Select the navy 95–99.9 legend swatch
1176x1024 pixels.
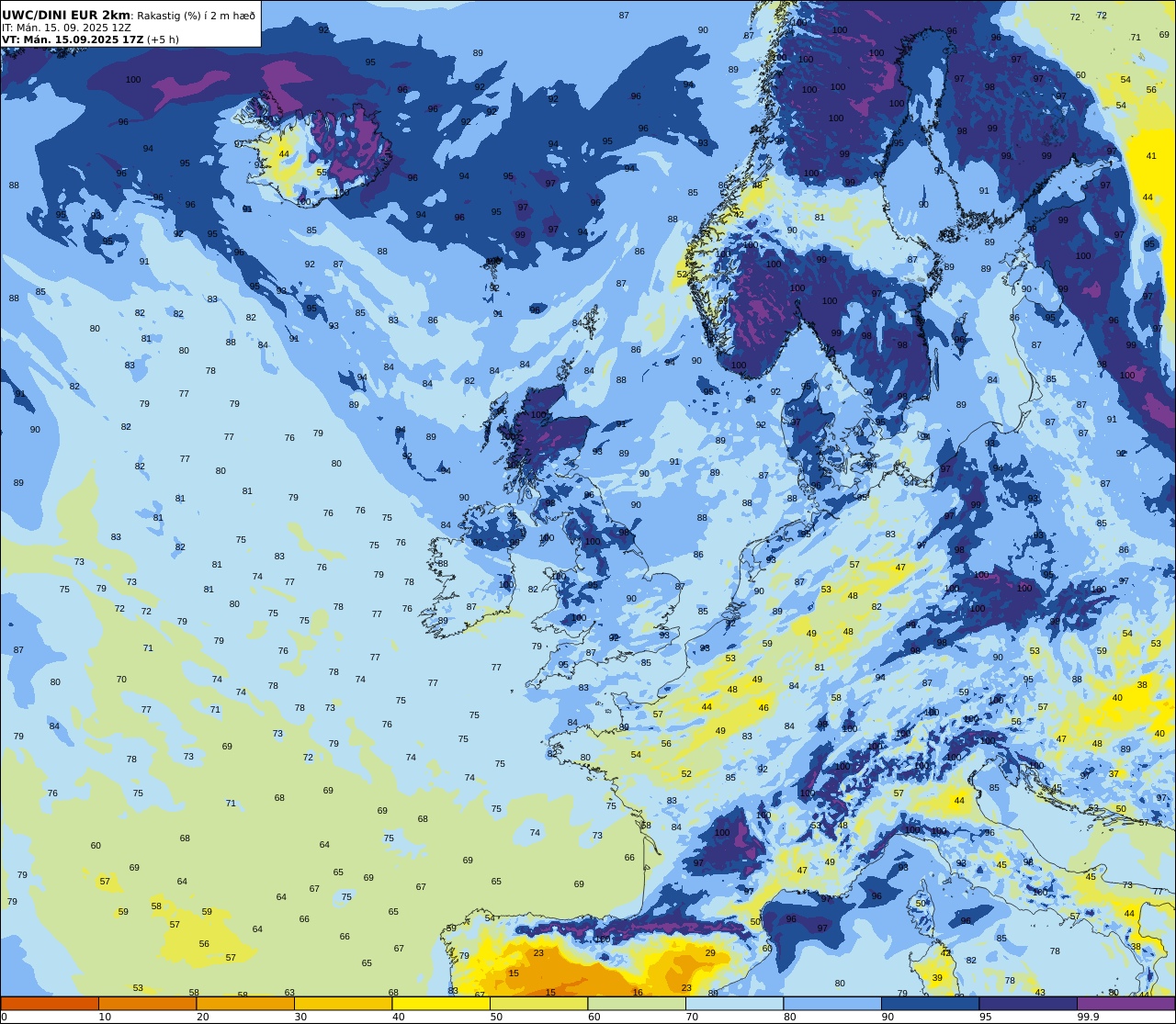click(x=1028, y=1003)
